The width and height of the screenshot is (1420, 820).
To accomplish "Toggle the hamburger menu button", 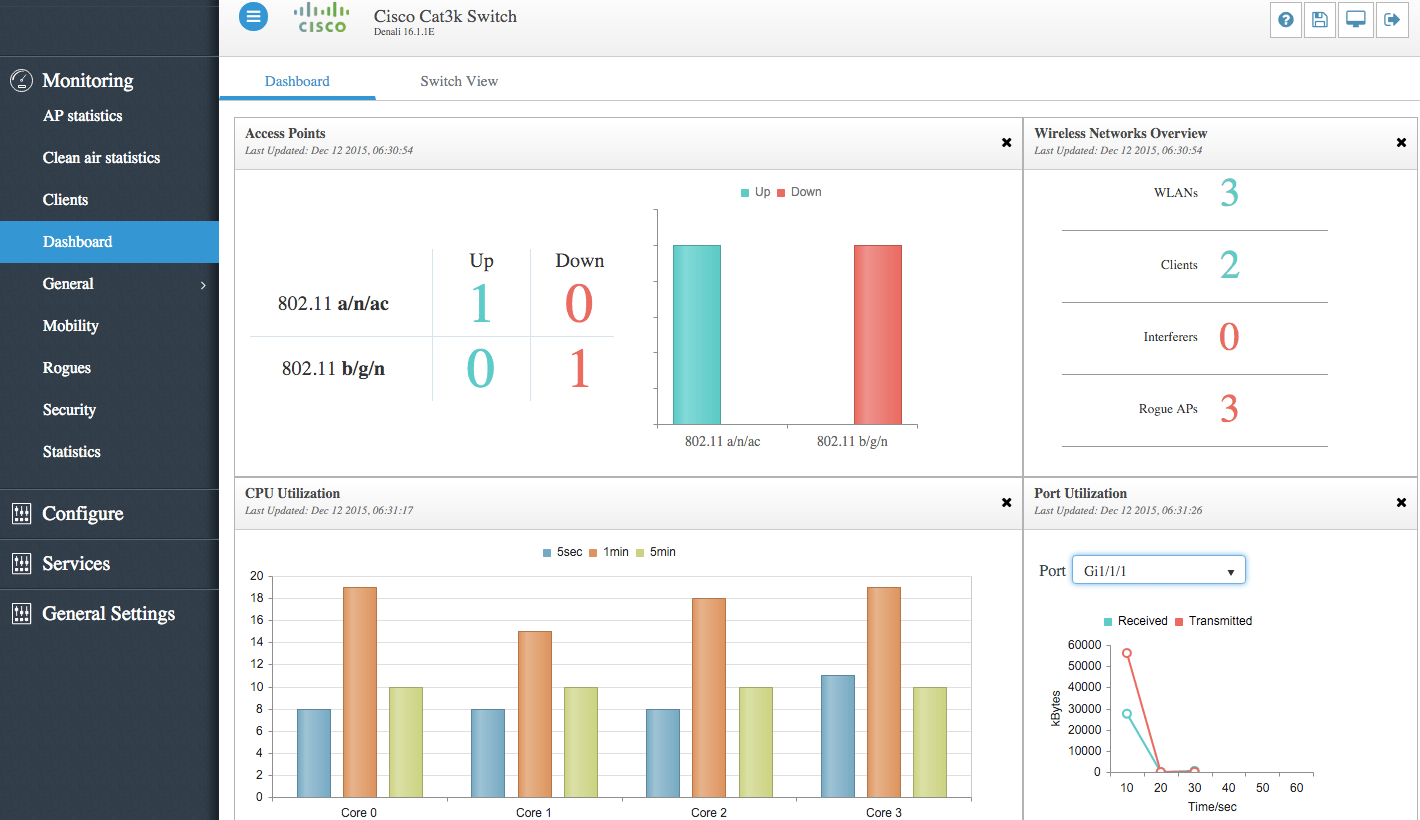I will (253, 16).
